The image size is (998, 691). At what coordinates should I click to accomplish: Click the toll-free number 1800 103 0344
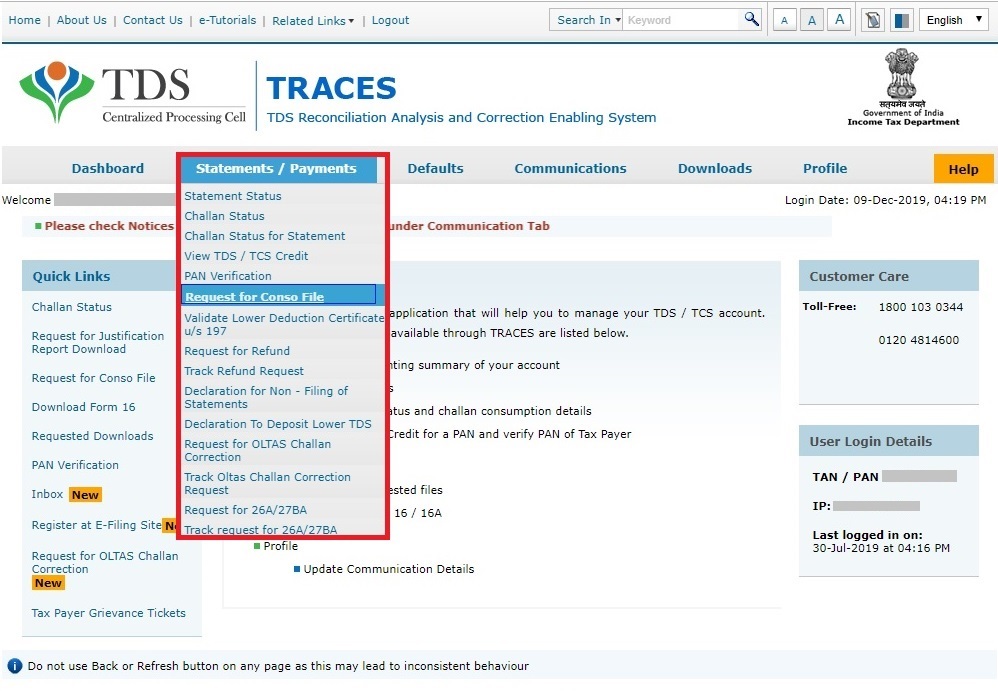coord(920,307)
